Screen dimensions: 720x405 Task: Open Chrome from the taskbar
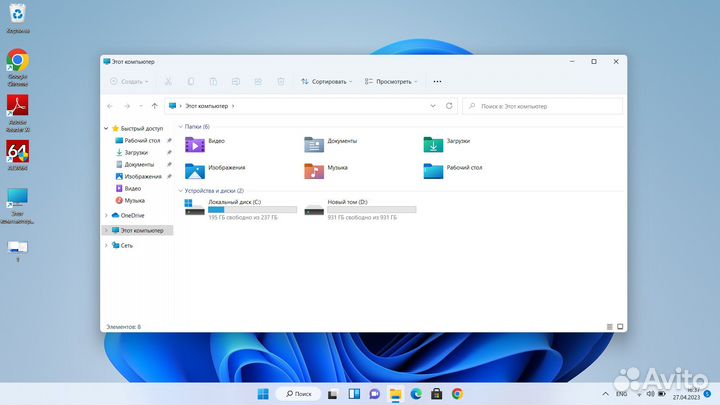457,394
